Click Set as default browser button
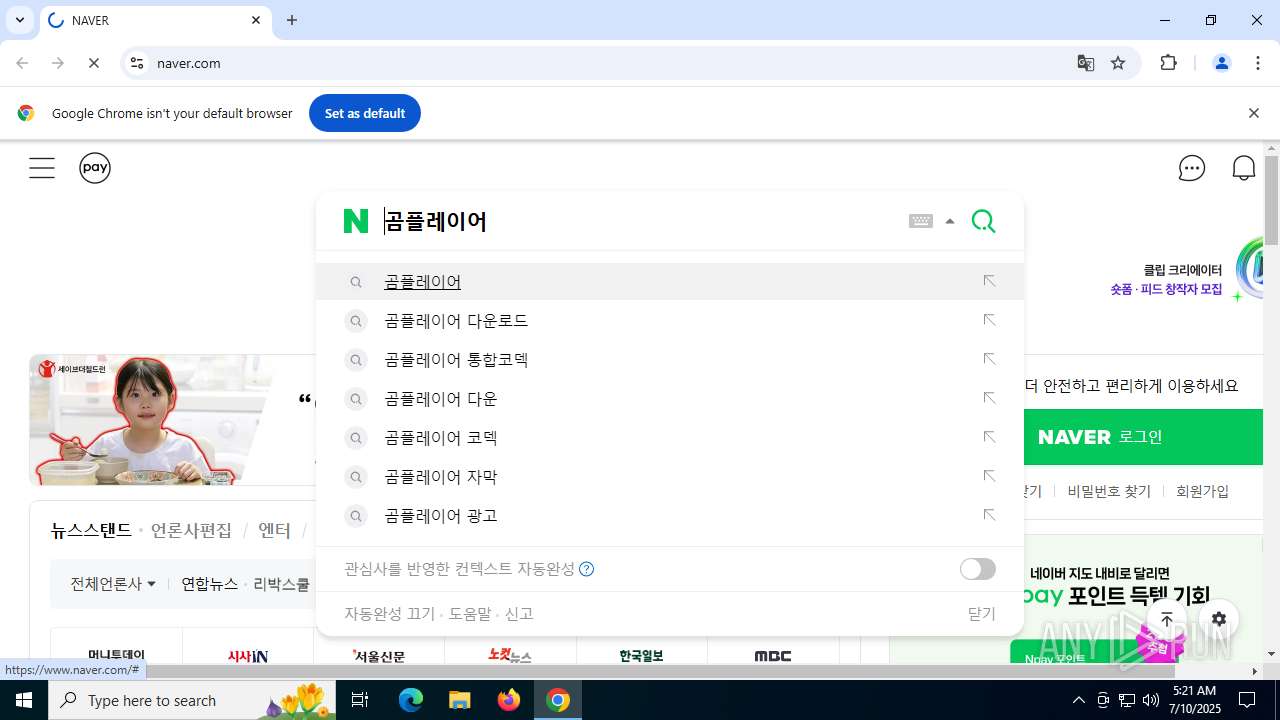Screen dimensions: 1280x720 point(365,113)
